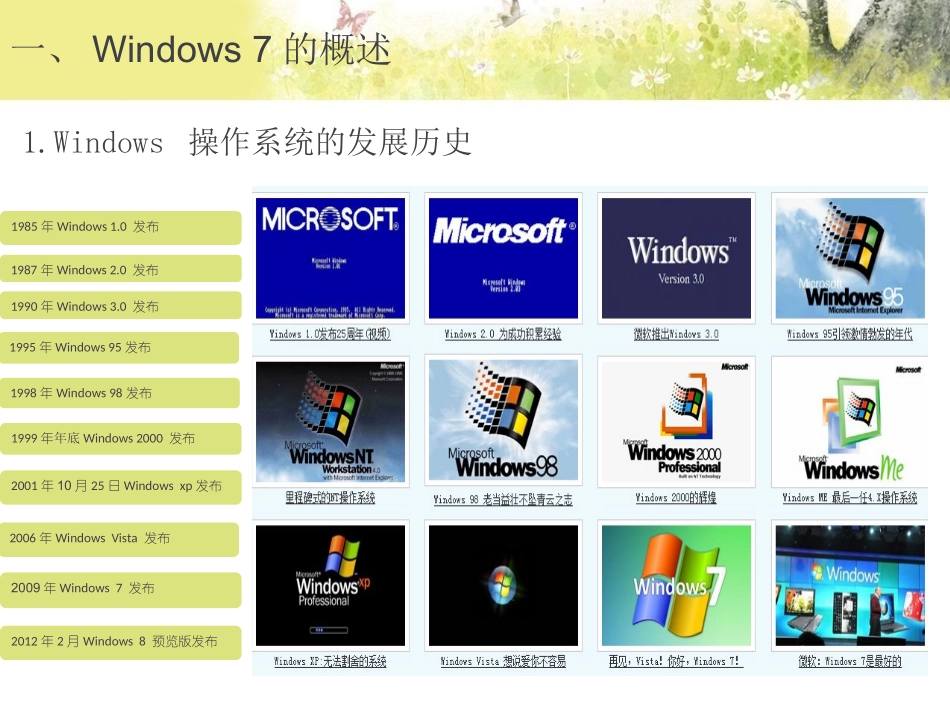Open the Windows Vista orb thumbnail

[x=503, y=585]
